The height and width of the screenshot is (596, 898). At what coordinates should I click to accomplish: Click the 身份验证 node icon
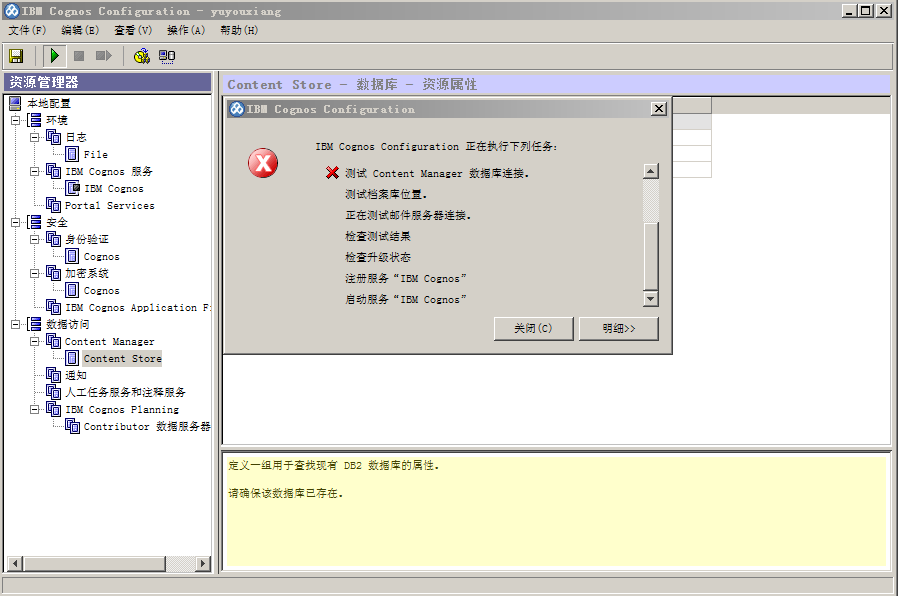53,239
